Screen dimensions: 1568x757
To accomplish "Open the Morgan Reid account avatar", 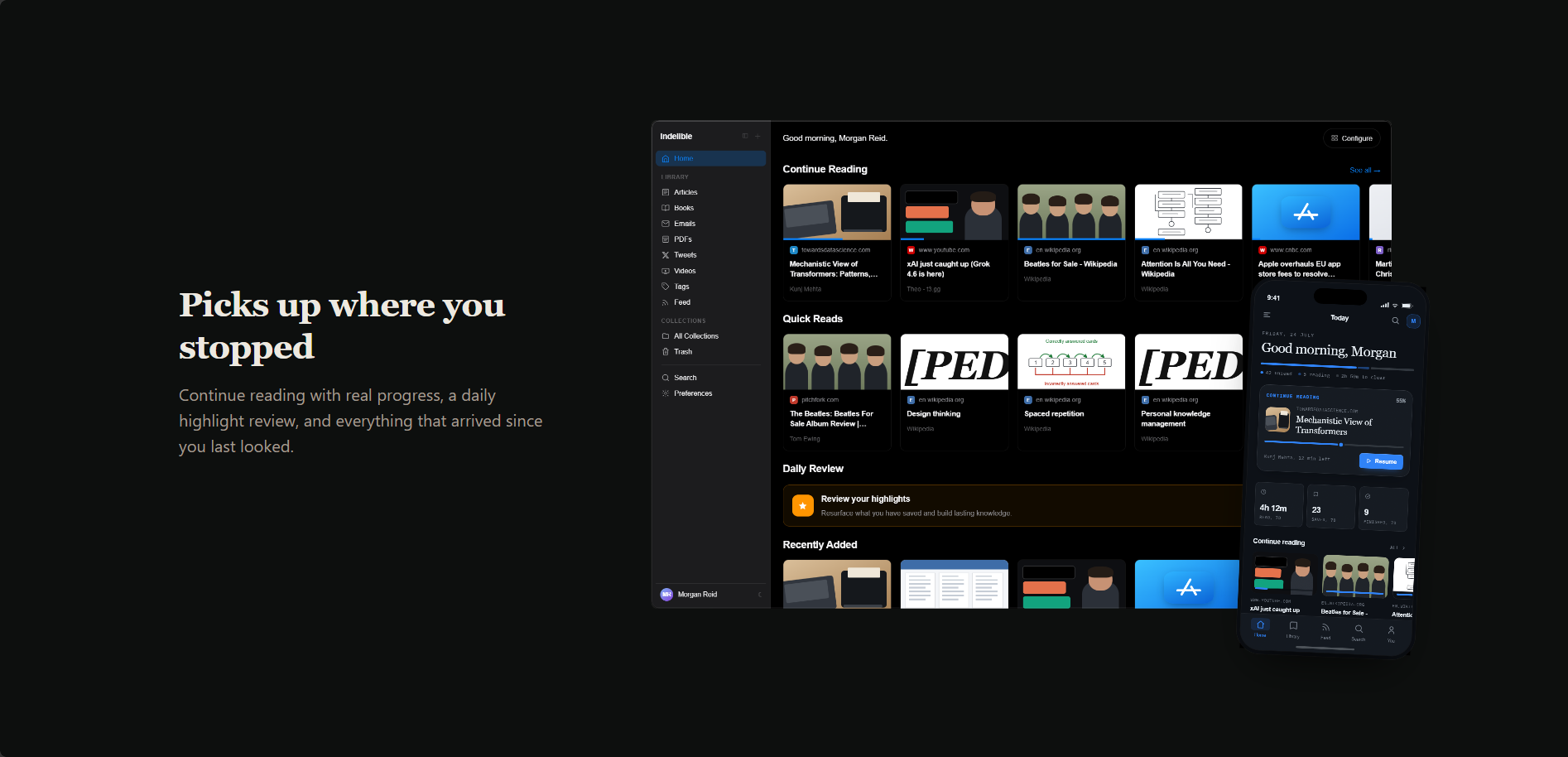I will [666, 595].
